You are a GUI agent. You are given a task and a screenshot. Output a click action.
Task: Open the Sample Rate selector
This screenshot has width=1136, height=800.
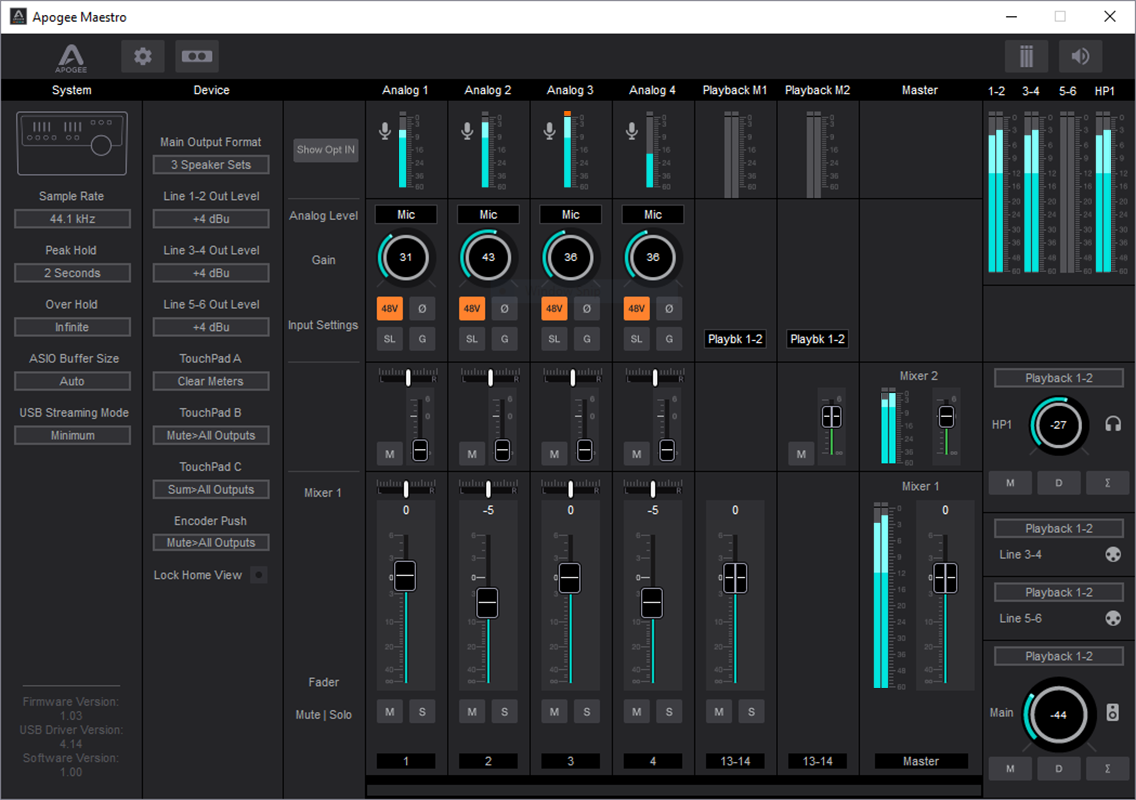(x=72, y=218)
